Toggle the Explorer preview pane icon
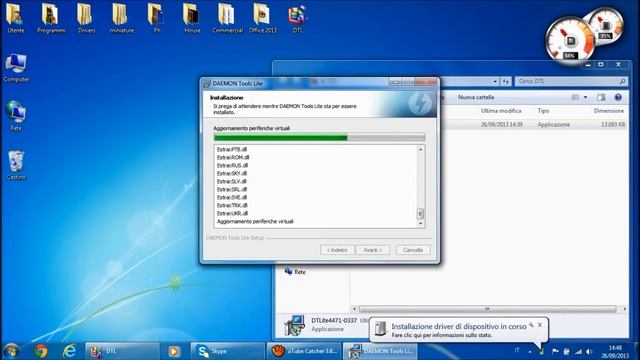This screenshot has height=360, width=640. 601,97
